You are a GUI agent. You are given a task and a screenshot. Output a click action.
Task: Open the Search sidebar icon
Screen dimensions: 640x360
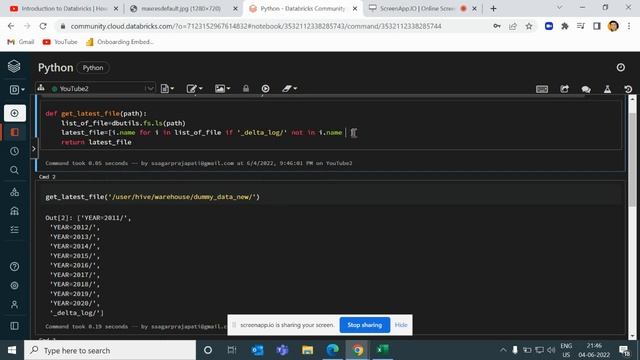click(15, 170)
